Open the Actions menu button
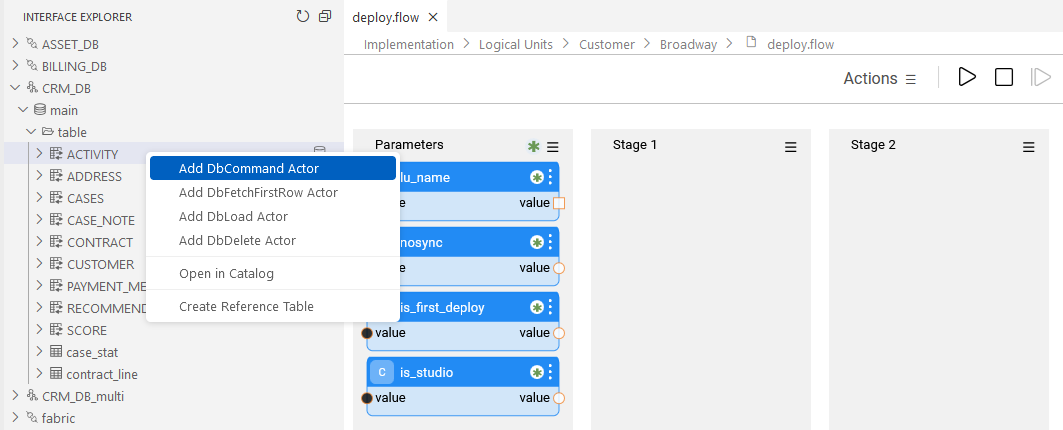The image size is (1063, 430). [x=880, y=78]
